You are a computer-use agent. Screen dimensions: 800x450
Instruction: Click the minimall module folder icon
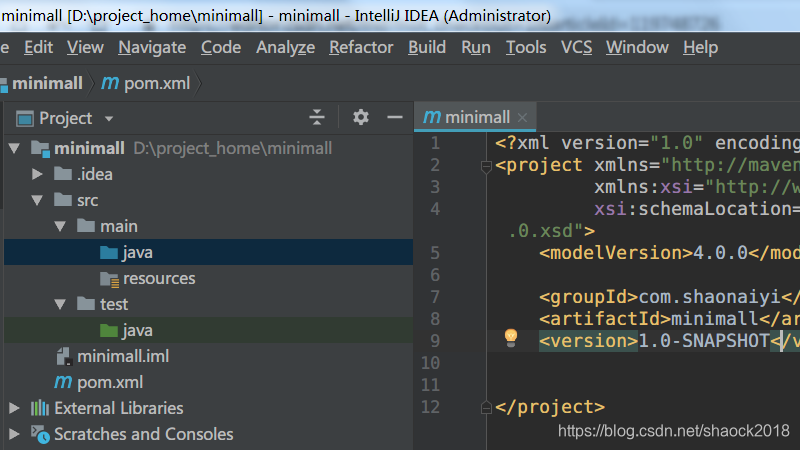coord(40,148)
